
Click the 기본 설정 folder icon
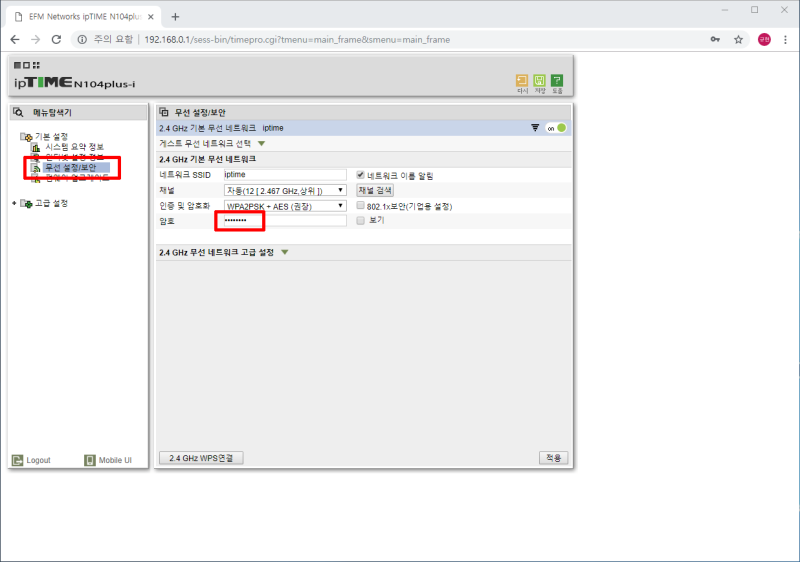[x=27, y=137]
